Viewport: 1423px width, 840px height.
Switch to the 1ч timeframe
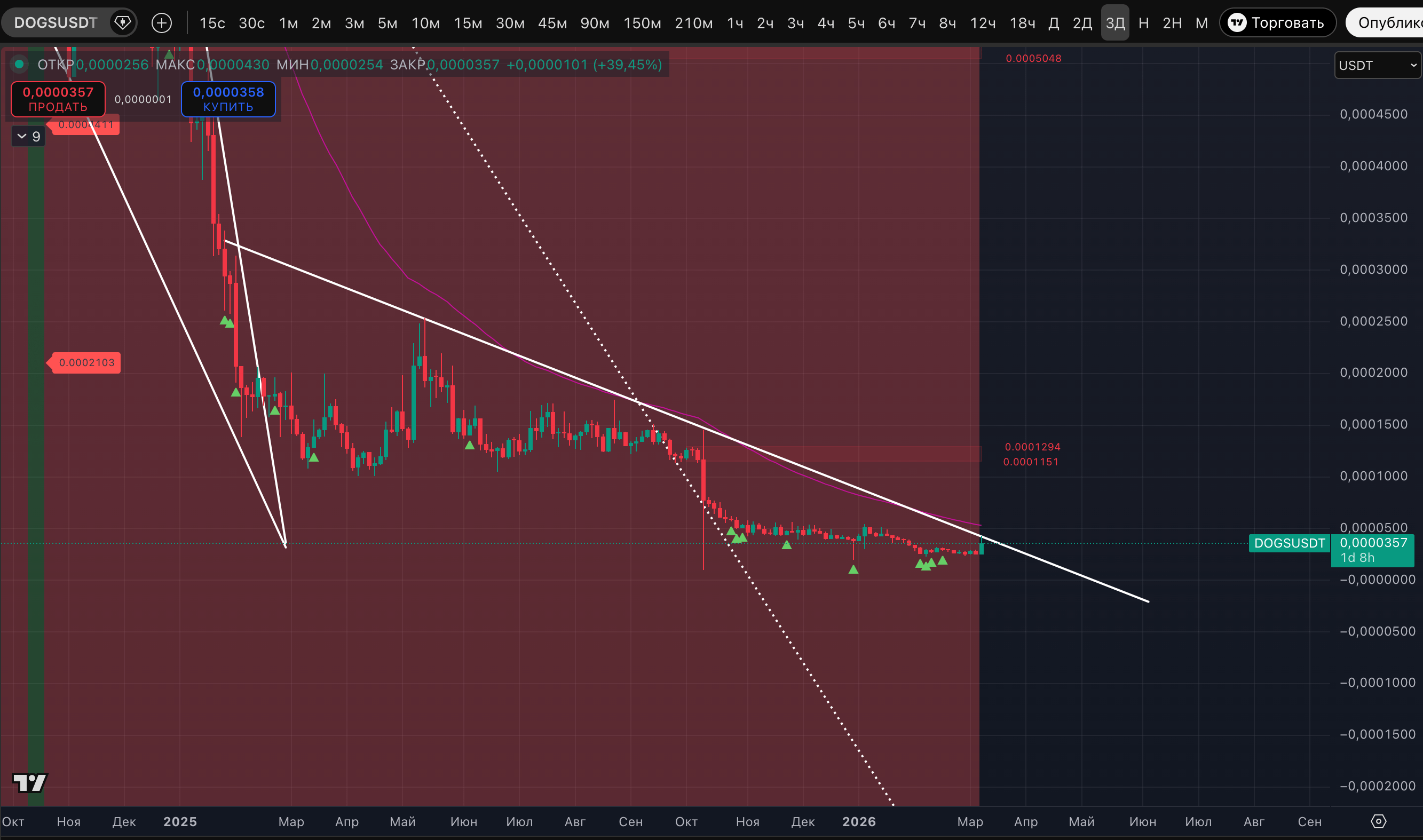click(734, 22)
